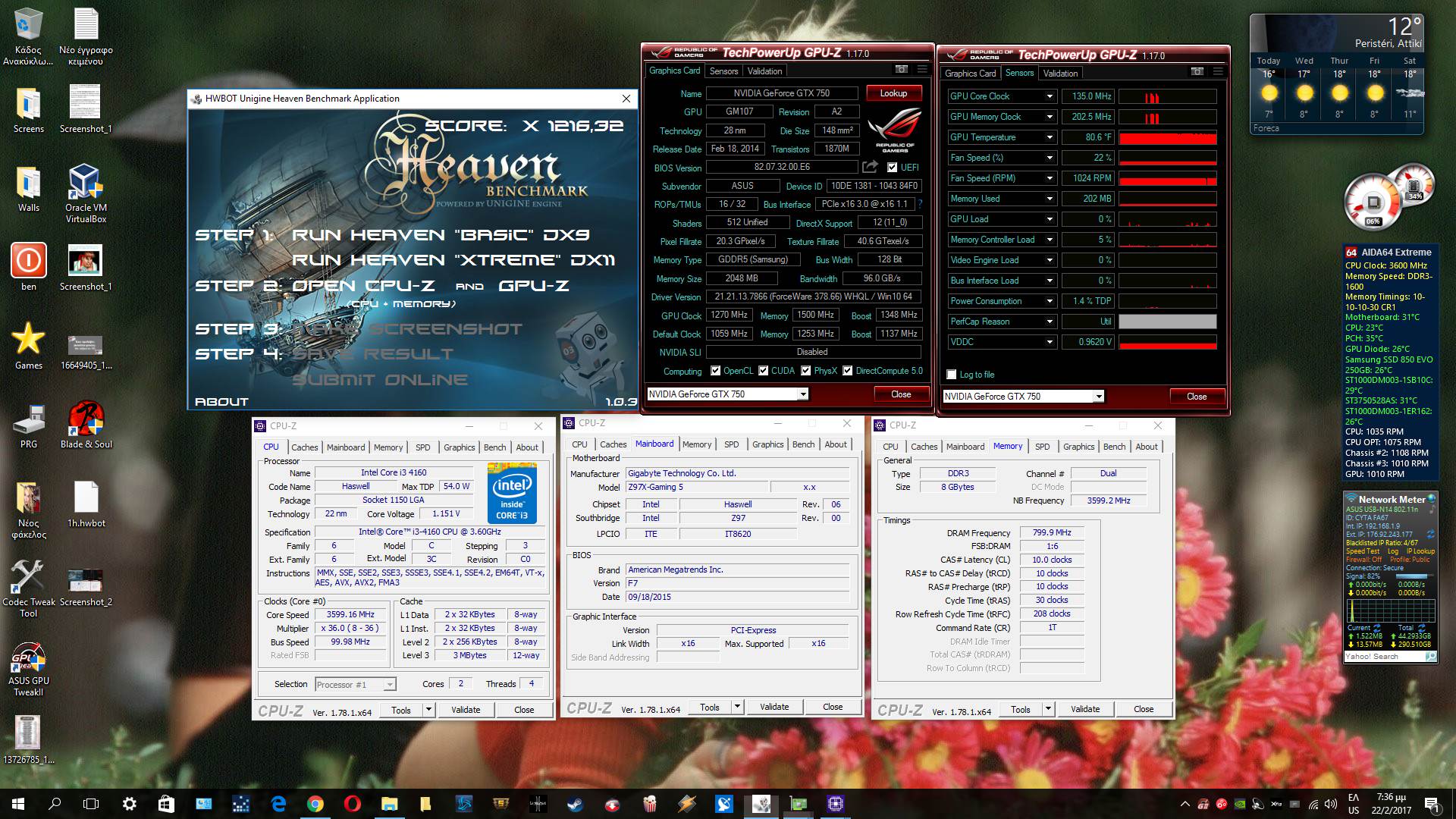Open Google Chrome from the taskbar
Viewport: 1456px width, 819px height.
(315, 804)
